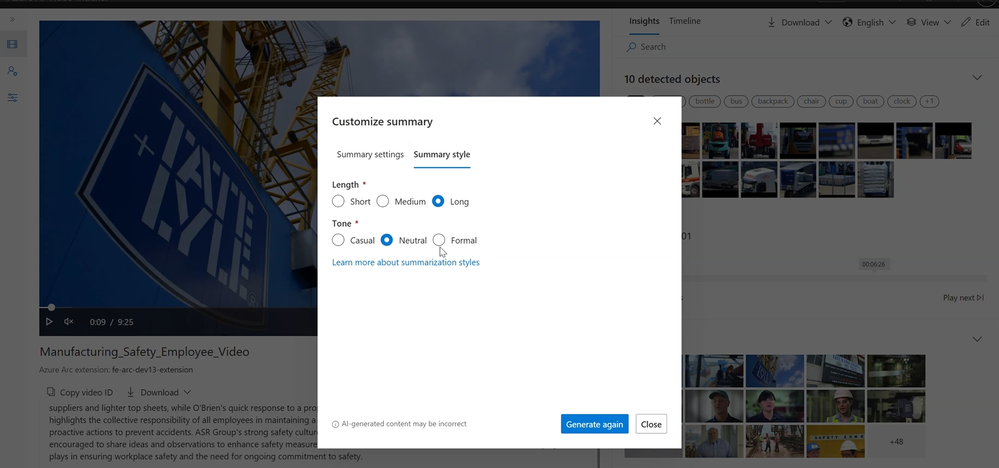Set tone to Casual
Viewport: 999px width, 468px height.
[x=338, y=240]
